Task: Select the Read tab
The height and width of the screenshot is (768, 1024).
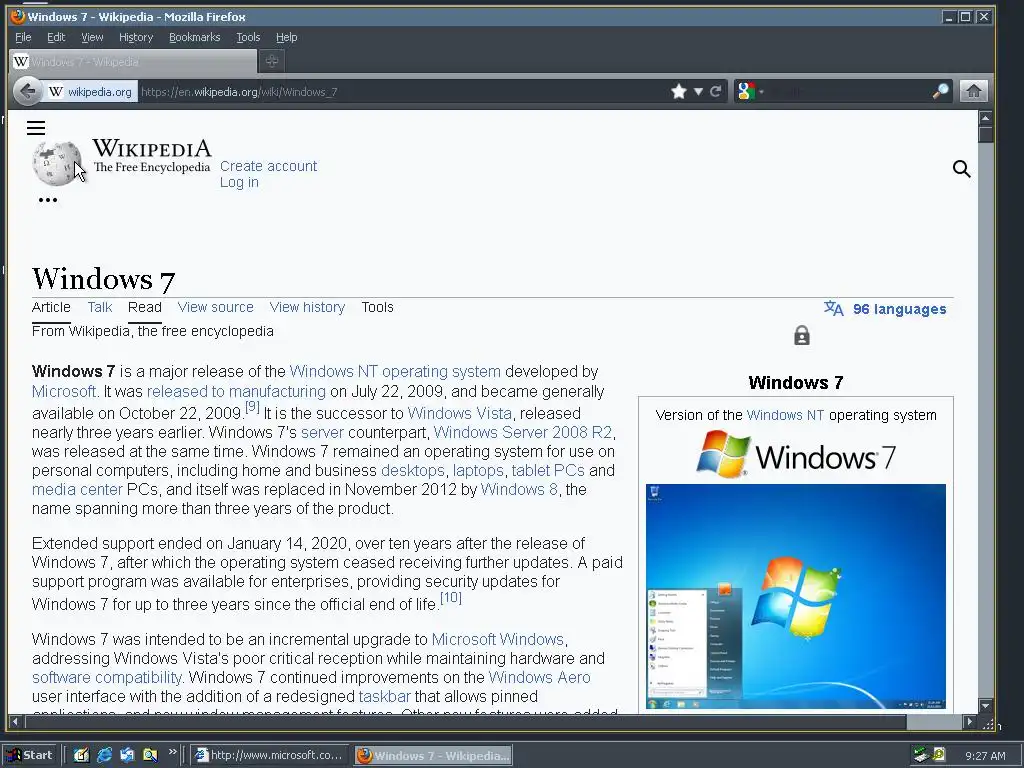Action: (144, 307)
